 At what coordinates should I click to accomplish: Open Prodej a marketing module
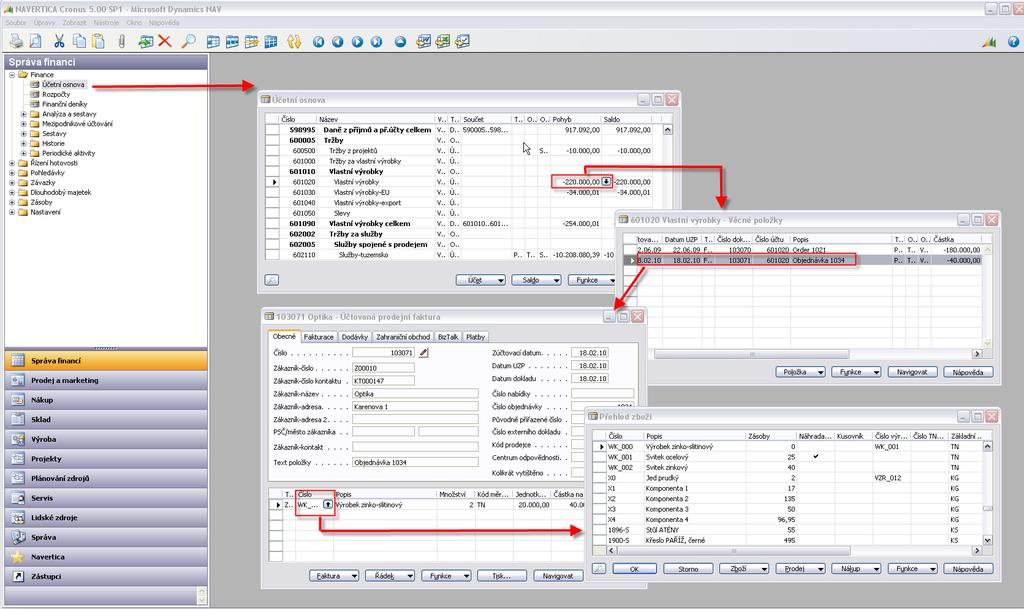click(106, 380)
